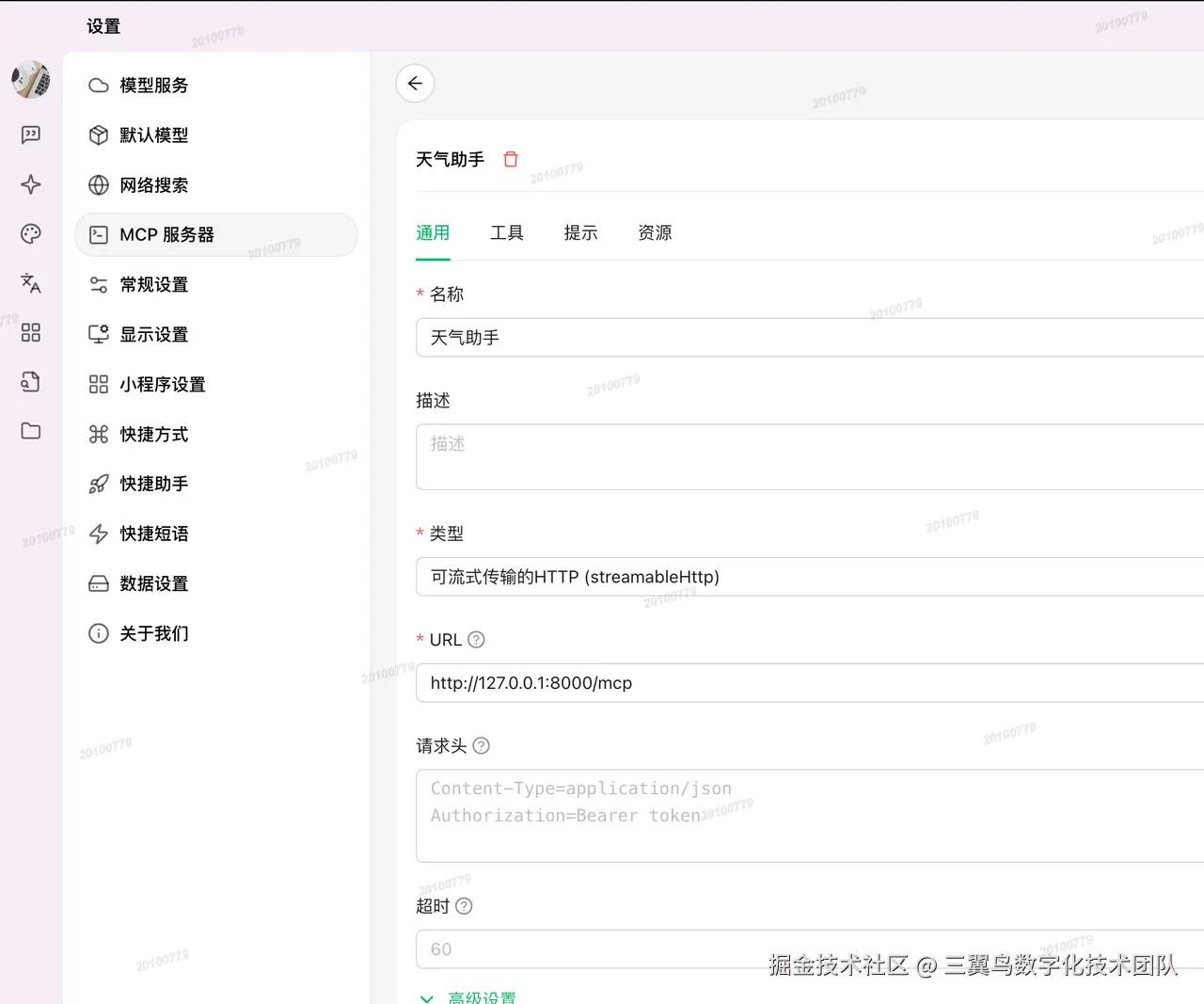Open the folder files icon in sidebar
The image size is (1204, 1004).
pyautogui.click(x=31, y=431)
